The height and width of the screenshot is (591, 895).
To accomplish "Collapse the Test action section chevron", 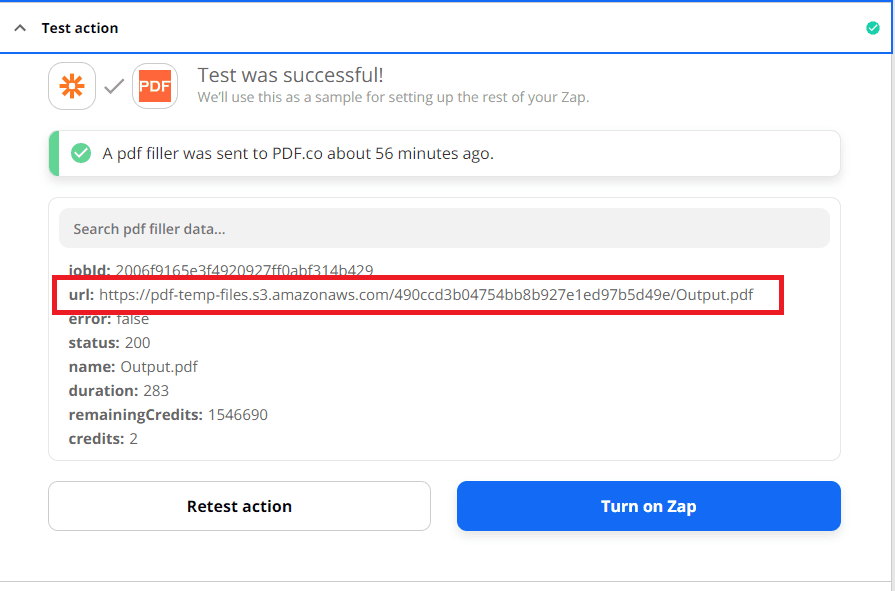I will pos(19,28).
